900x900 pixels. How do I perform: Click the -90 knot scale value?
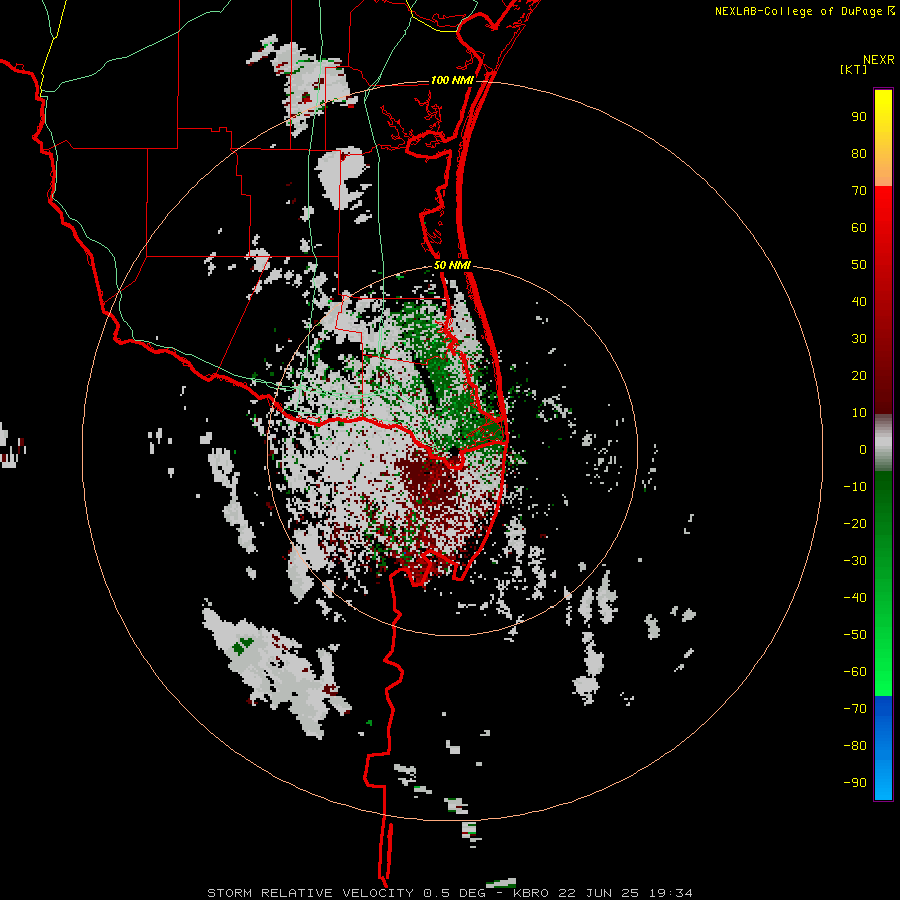(x=855, y=783)
